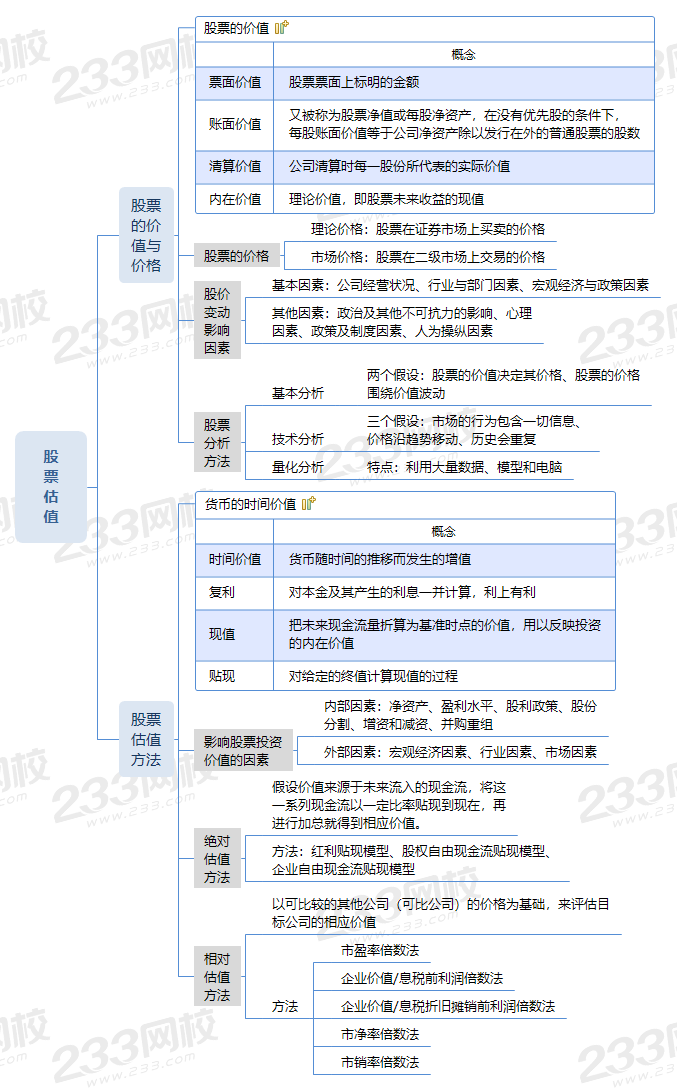Click the 方法 label under 相对估值方法

coord(284,1006)
